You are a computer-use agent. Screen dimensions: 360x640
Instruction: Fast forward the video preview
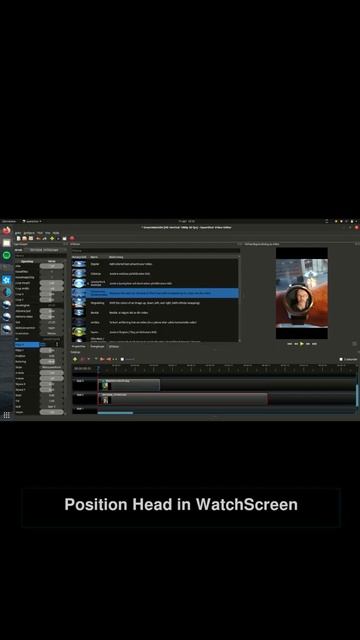[x=308, y=344]
